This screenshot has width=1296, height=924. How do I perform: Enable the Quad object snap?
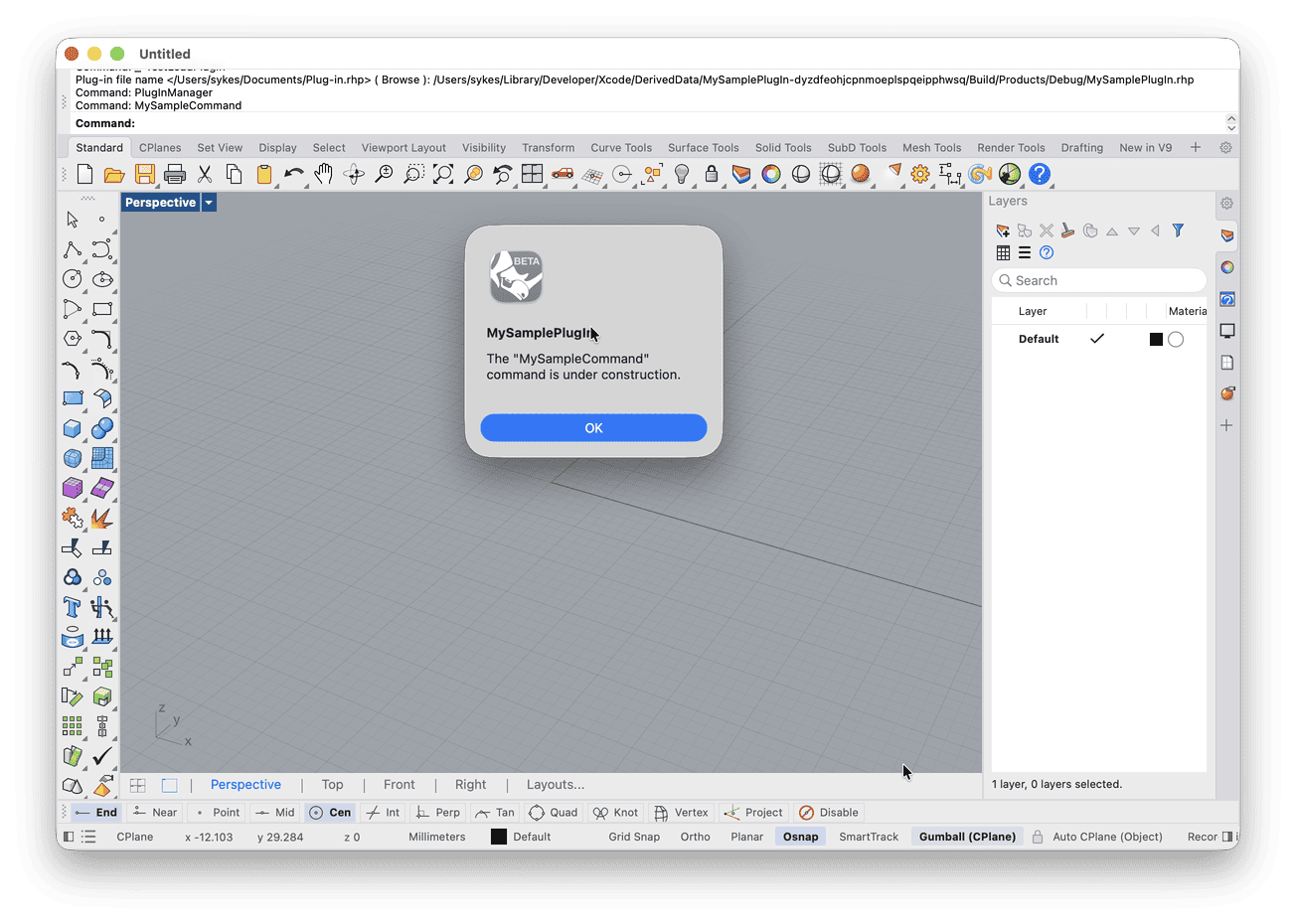(x=554, y=813)
